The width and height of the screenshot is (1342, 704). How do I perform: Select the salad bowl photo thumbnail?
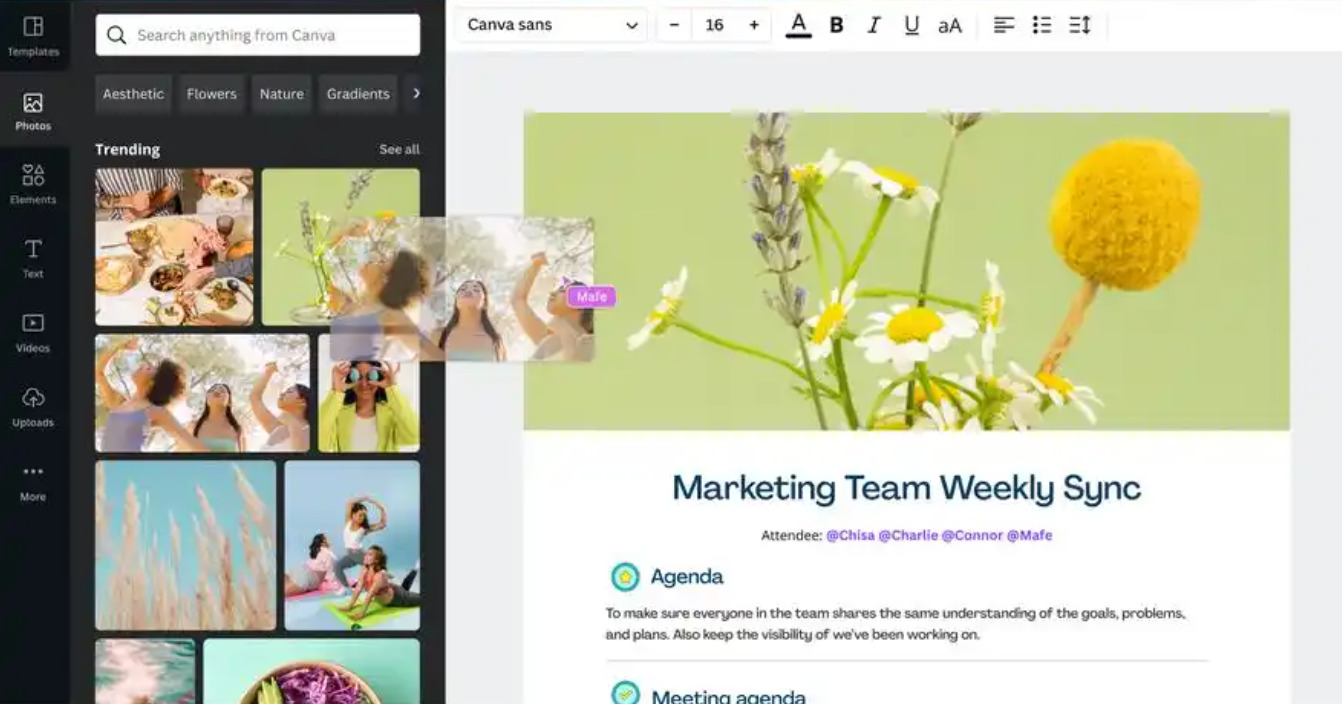pyautogui.click(x=311, y=672)
